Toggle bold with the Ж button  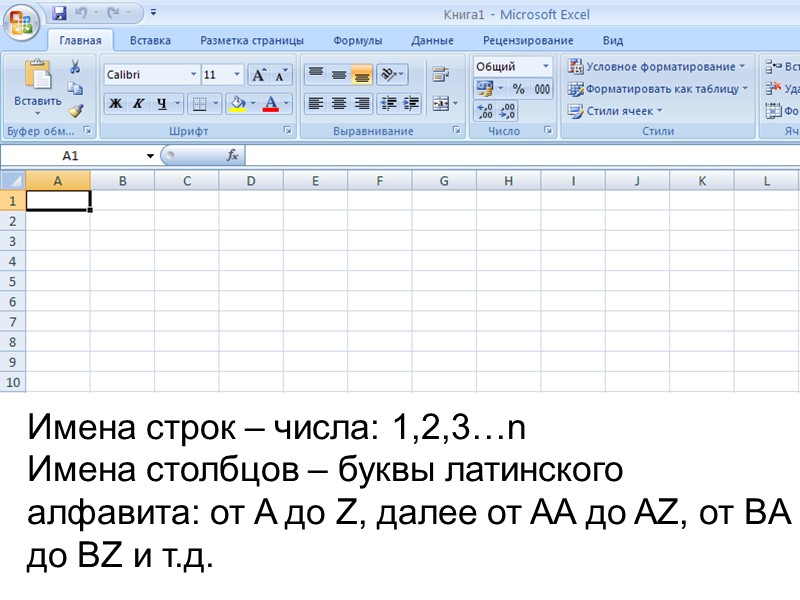115,103
